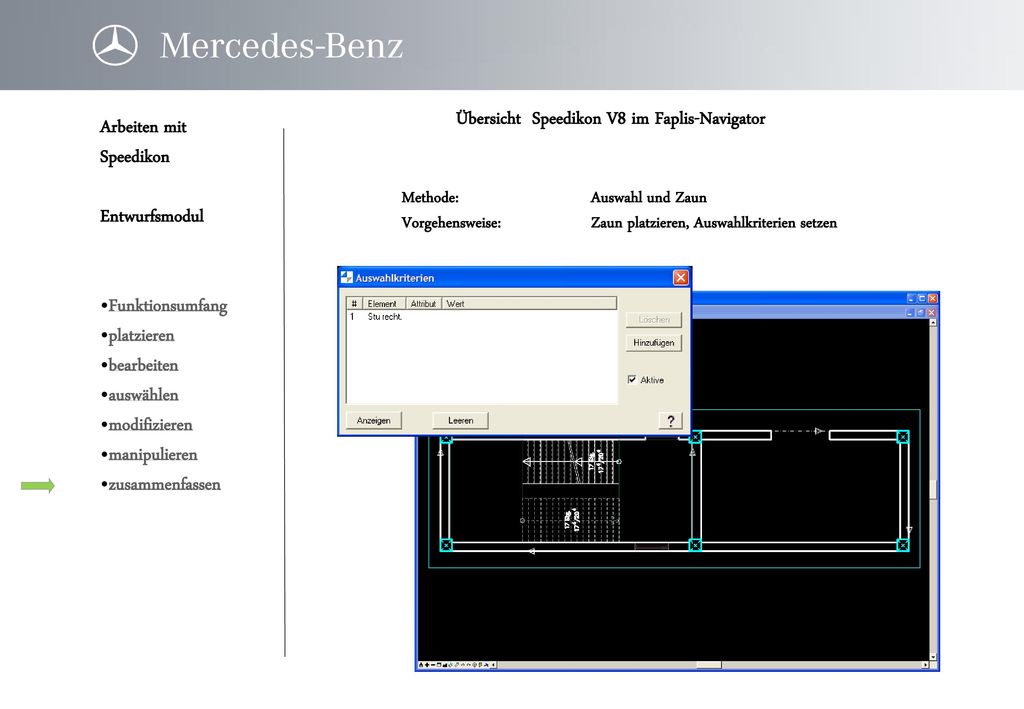Open the zusammenfassen link
This screenshot has width=1024, height=709.
click(x=164, y=484)
